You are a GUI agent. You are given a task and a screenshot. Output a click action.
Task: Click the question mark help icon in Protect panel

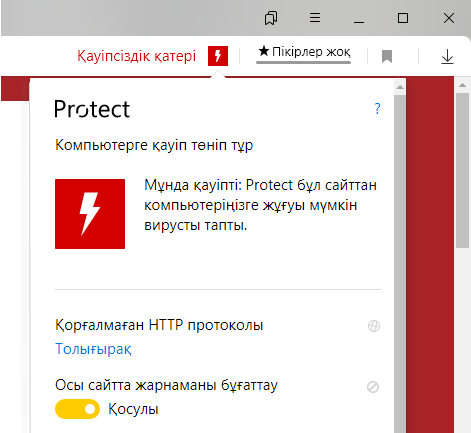coord(377,109)
